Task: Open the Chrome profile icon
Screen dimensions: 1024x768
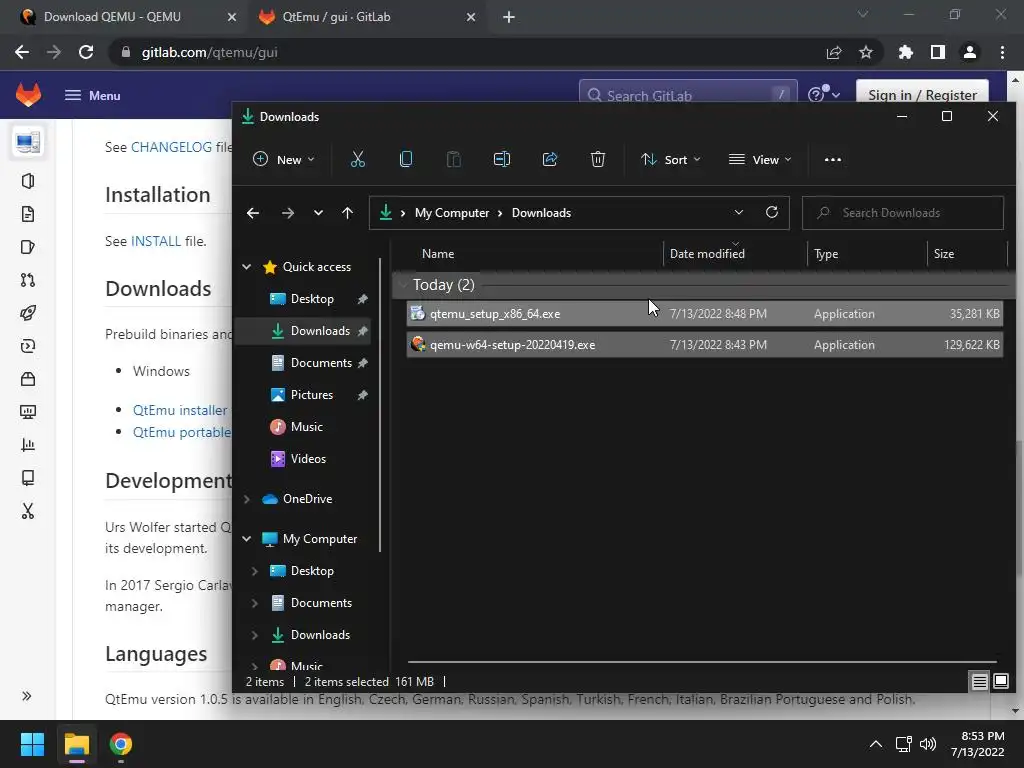Action: pyautogui.click(x=970, y=52)
